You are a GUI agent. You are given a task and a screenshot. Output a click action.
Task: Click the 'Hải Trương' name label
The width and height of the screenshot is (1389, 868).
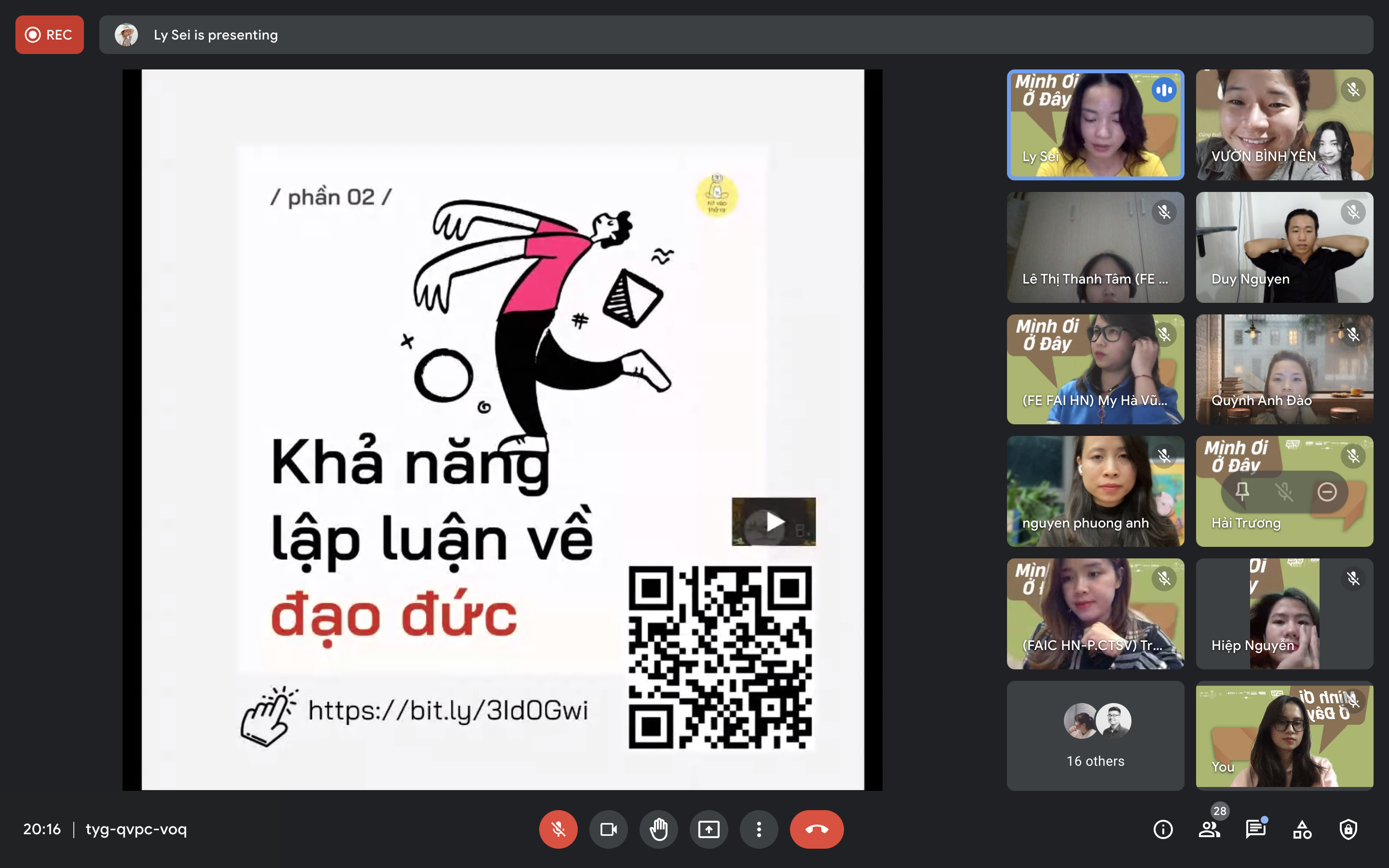pyautogui.click(x=1245, y=523)
